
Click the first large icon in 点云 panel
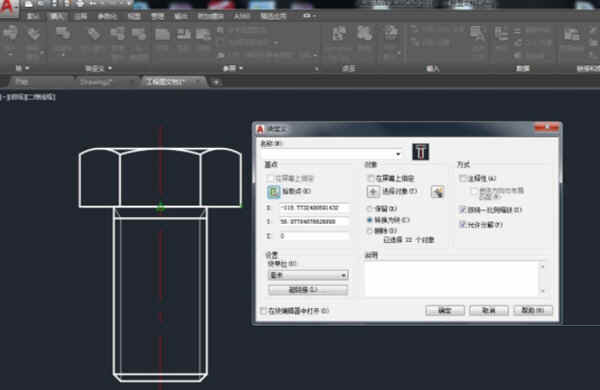click(x=338, y=34)
